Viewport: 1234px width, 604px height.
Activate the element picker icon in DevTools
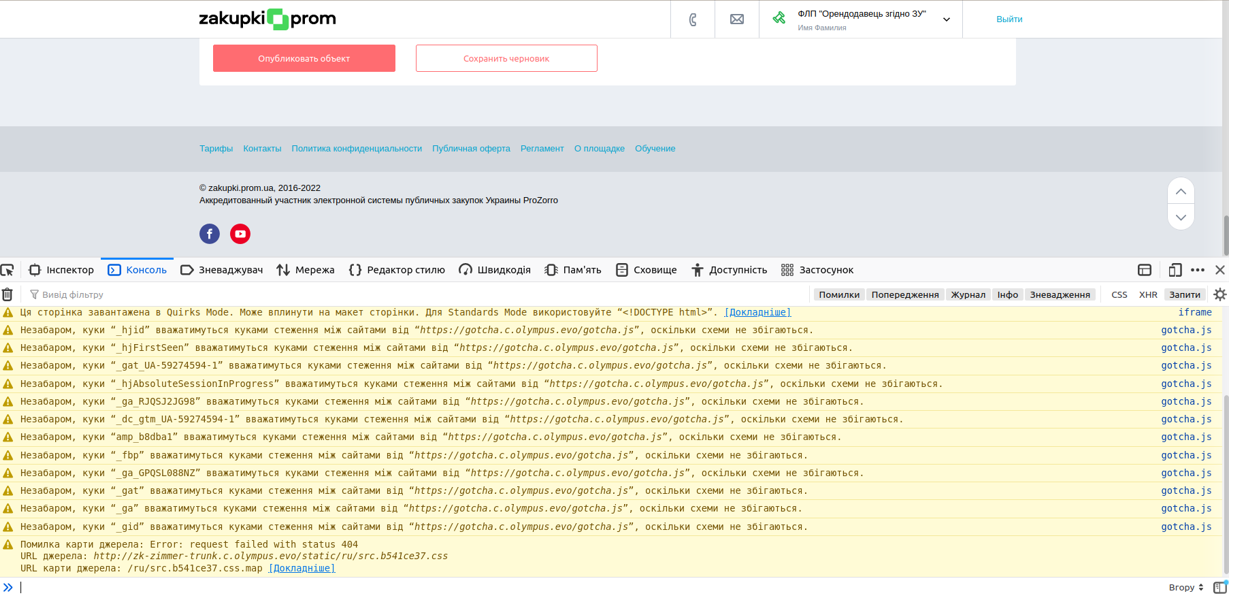coord(8,270)
